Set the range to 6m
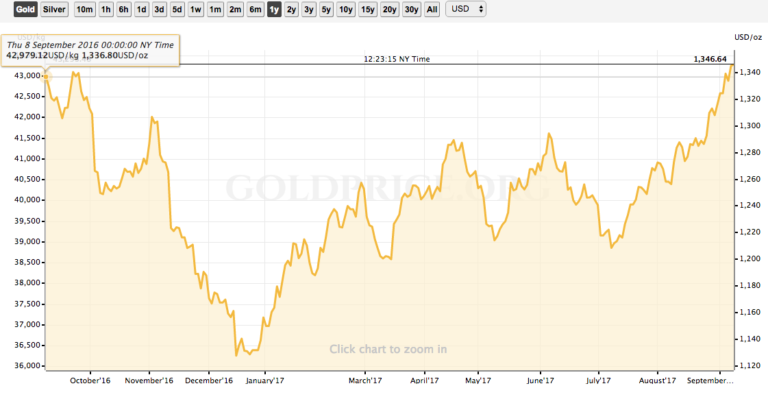Image resolution: width=768 pixels, height=399 pixels. click(255, 9)
